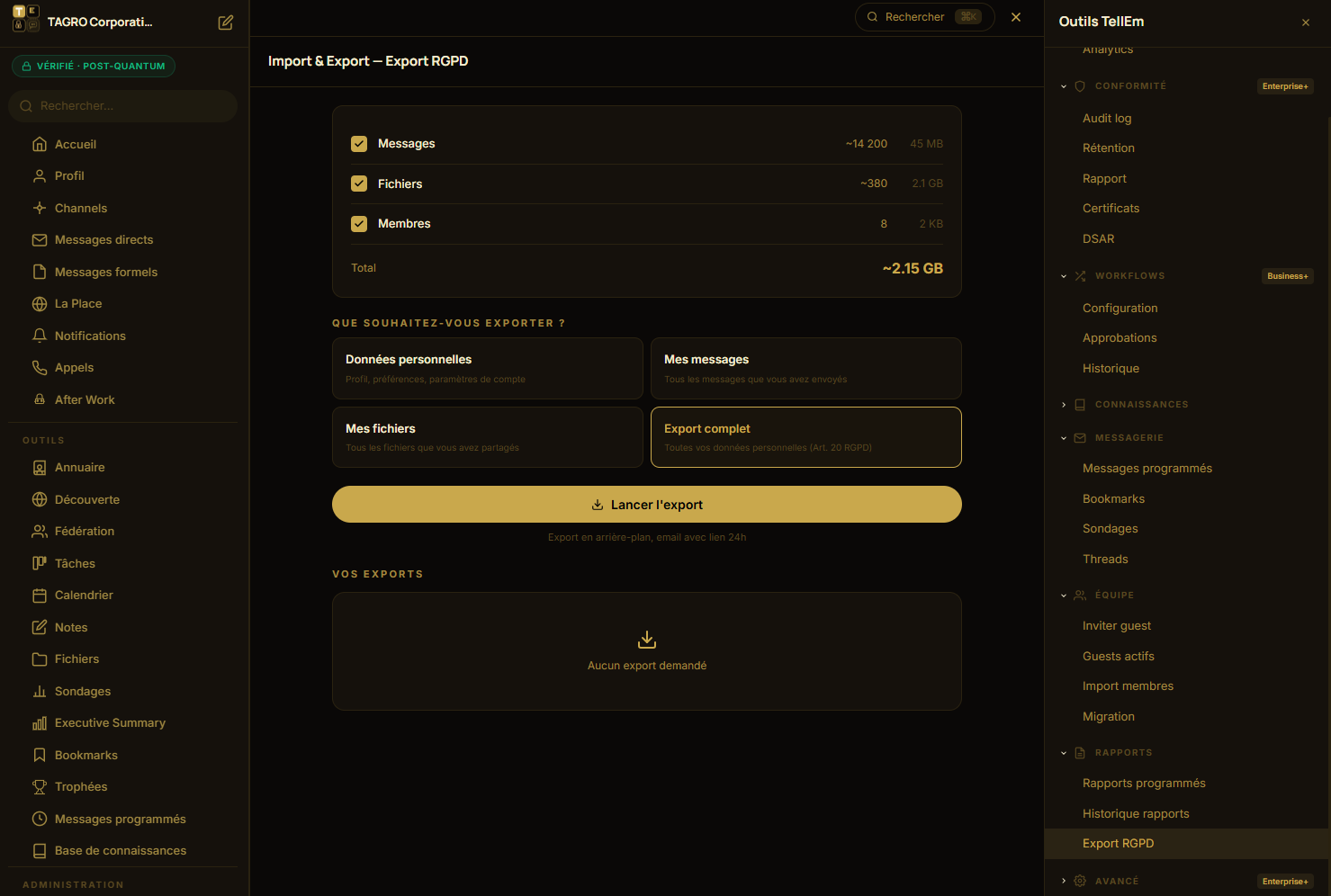
Task: Uncheck the Fichiers checkbox
Action: [x=359, y=184]
